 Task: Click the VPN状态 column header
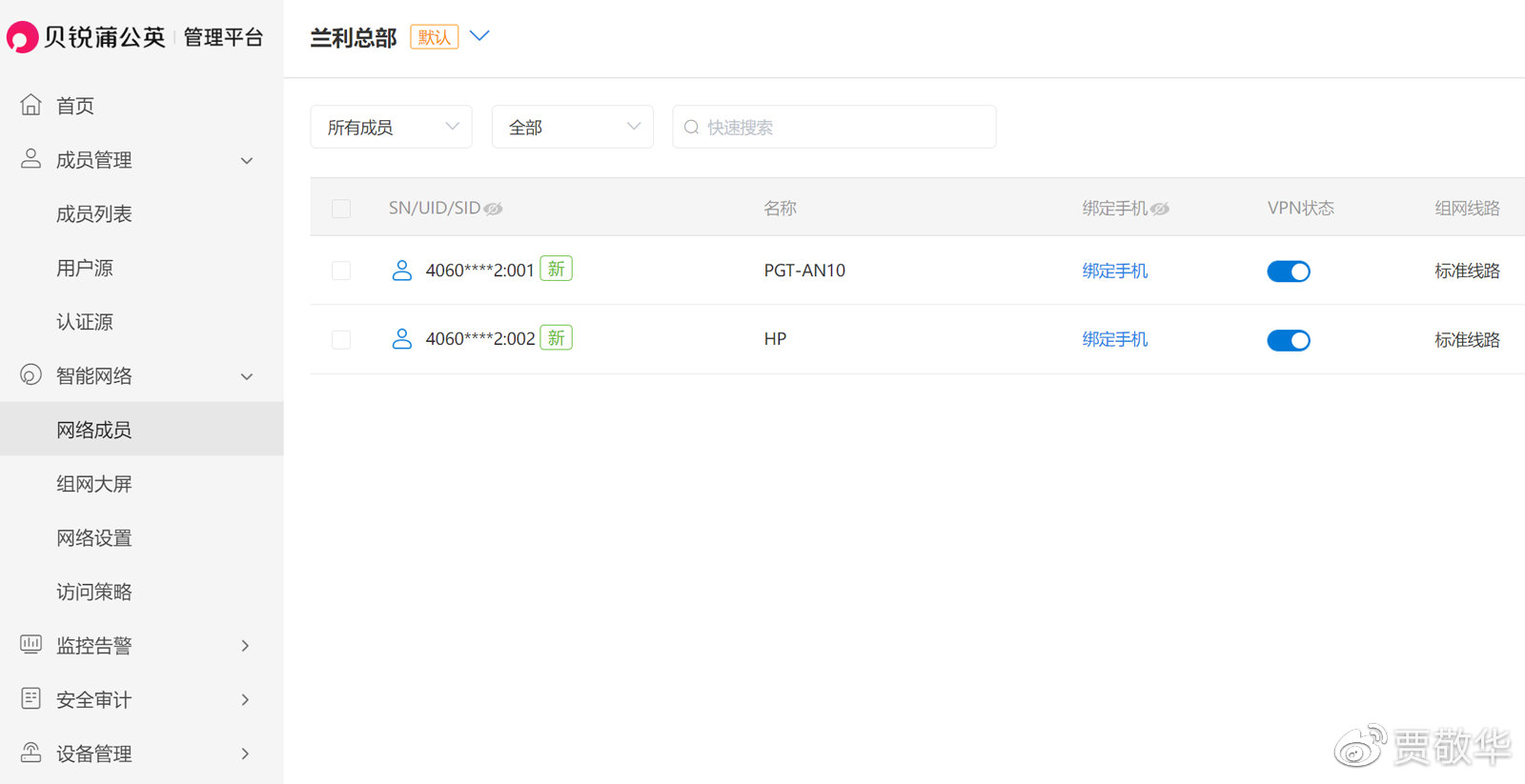tap(1300, 209)
